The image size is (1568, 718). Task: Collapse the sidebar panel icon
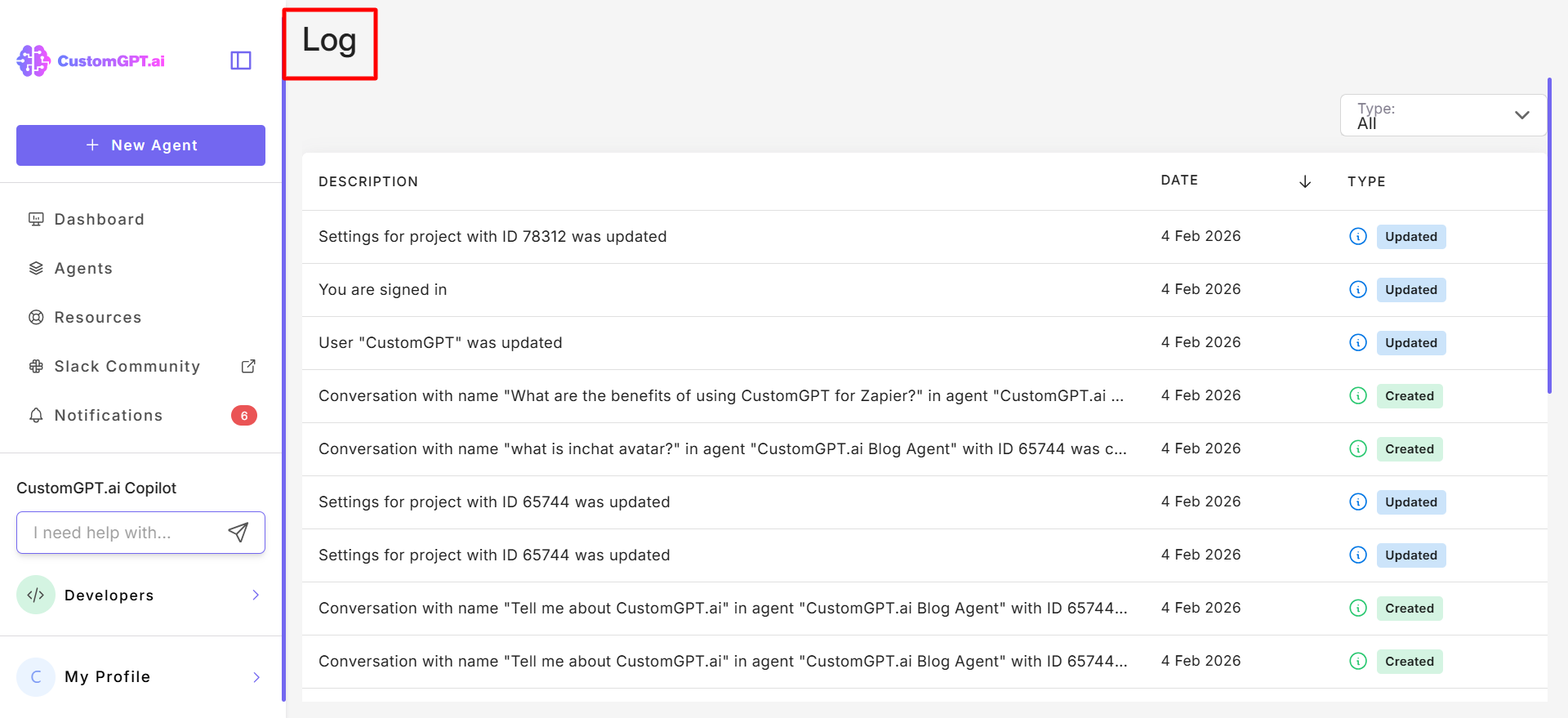(241, 60)
